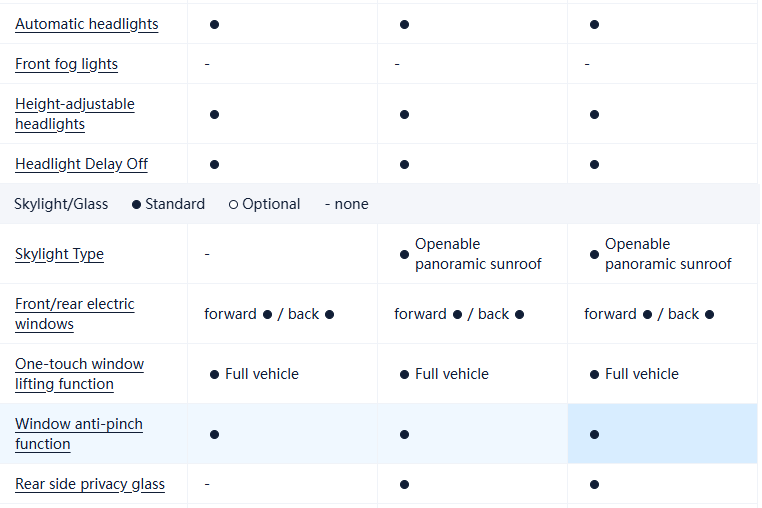
Task: Click last-column dot for Rear side privacy glass
Action: click(x=594, y=484)
